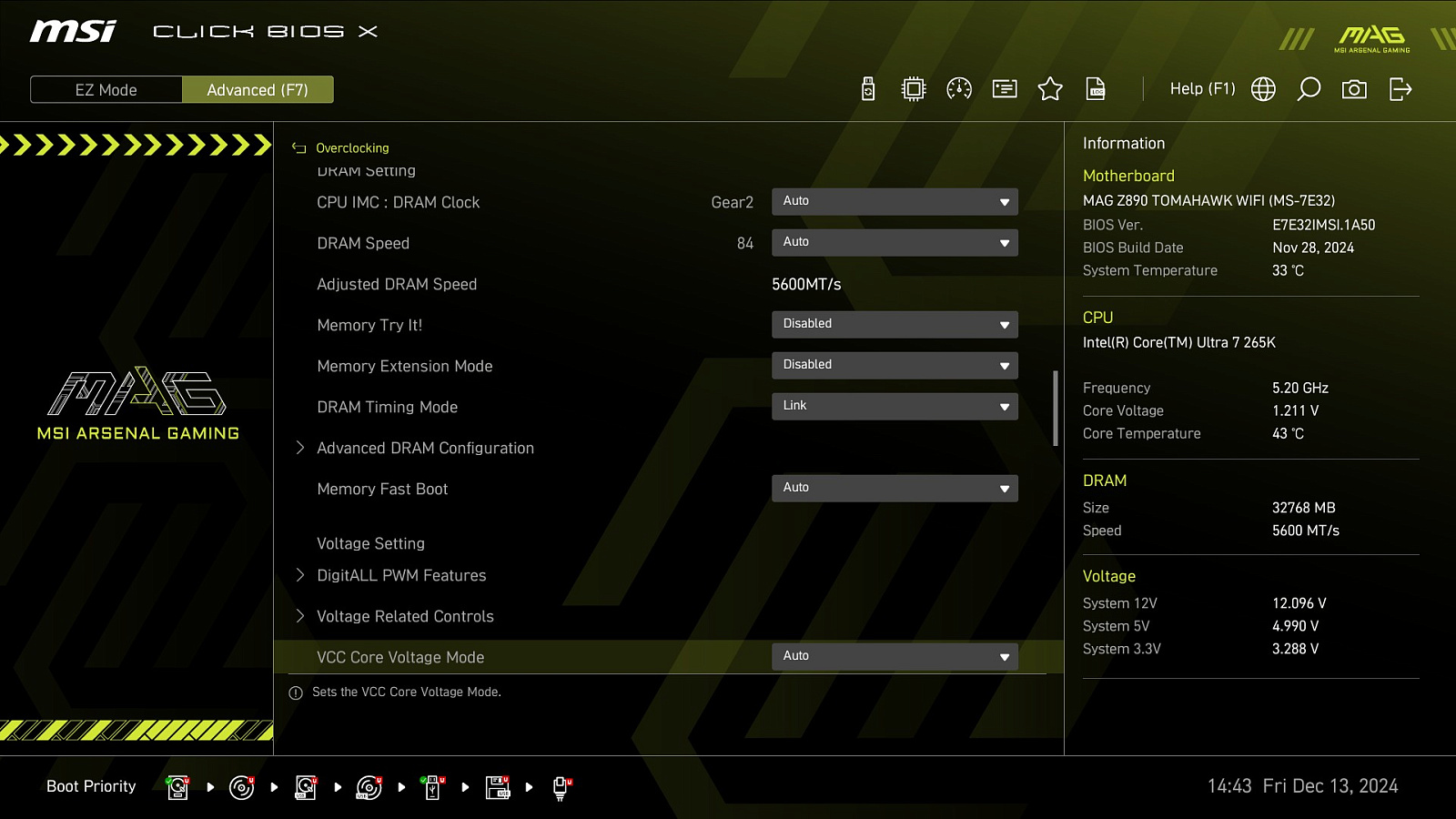Select the Memory Try It! row label

coord(369,325)
